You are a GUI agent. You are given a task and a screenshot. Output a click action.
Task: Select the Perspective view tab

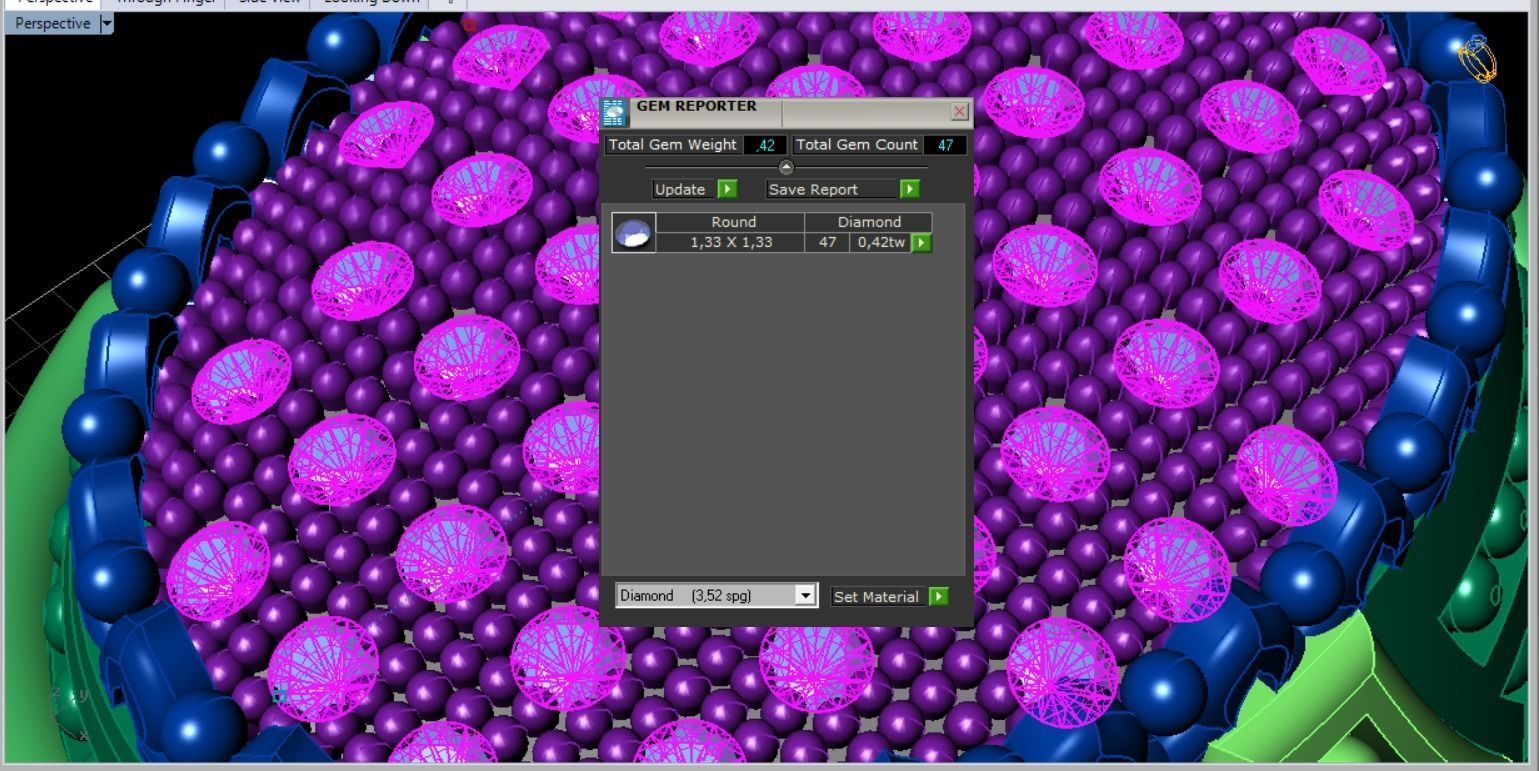tap(53, 3)
